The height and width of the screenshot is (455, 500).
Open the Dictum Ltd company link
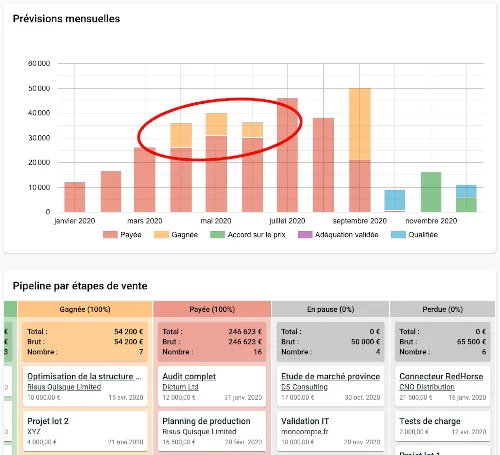[x=180, y=387]
